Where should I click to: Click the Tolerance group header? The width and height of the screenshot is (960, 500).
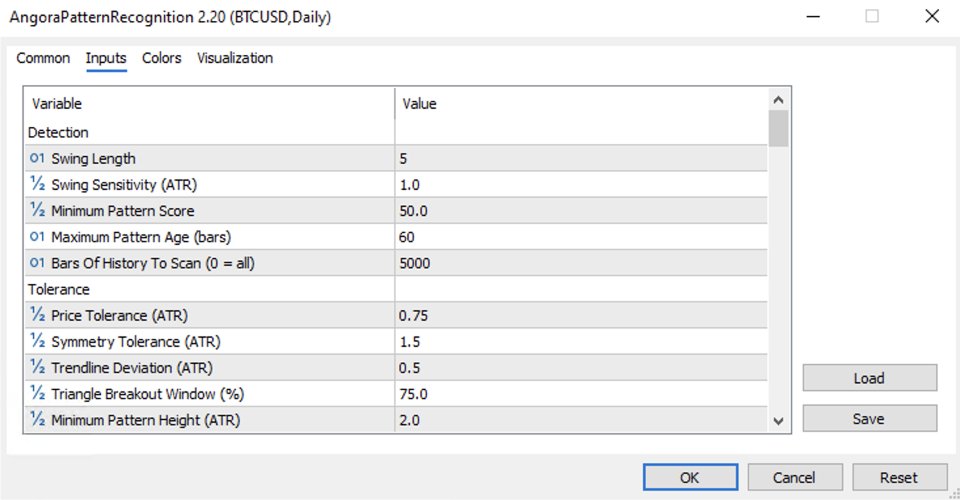(x=59, y=289)
